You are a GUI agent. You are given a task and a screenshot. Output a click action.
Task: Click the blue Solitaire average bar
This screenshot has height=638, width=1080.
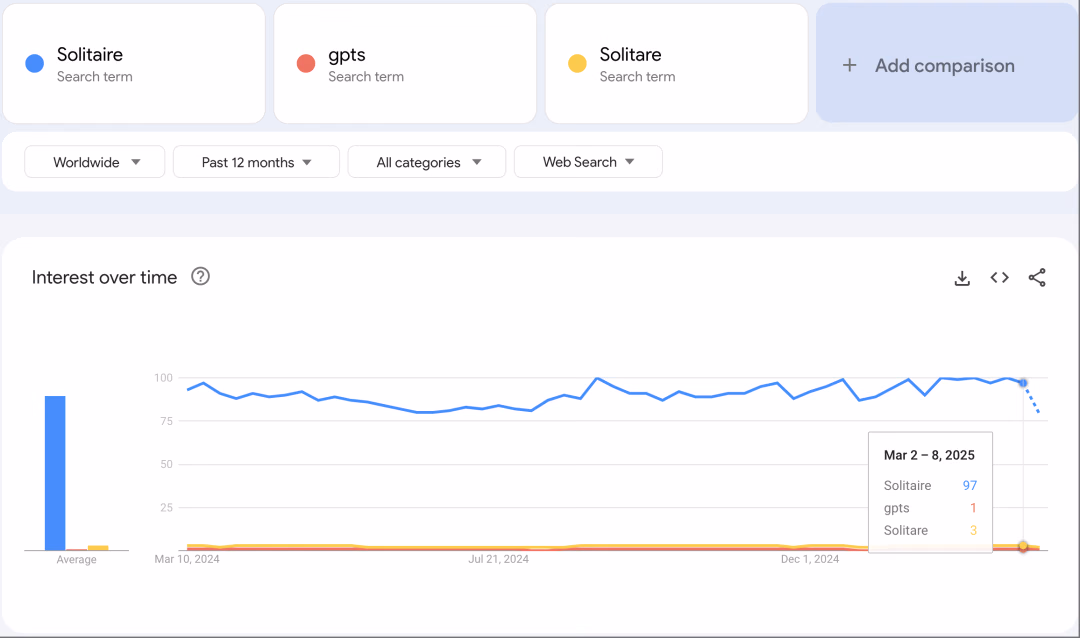point(55,473)
